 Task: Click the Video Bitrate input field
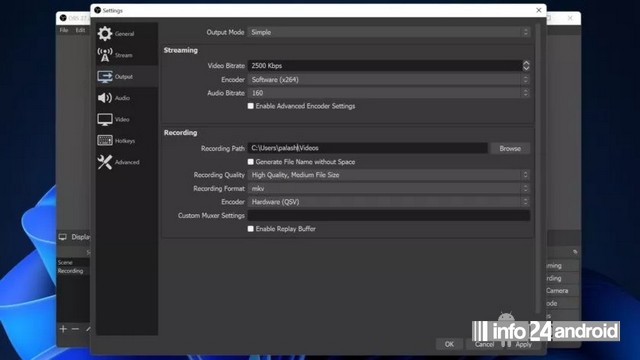[385, 66]
